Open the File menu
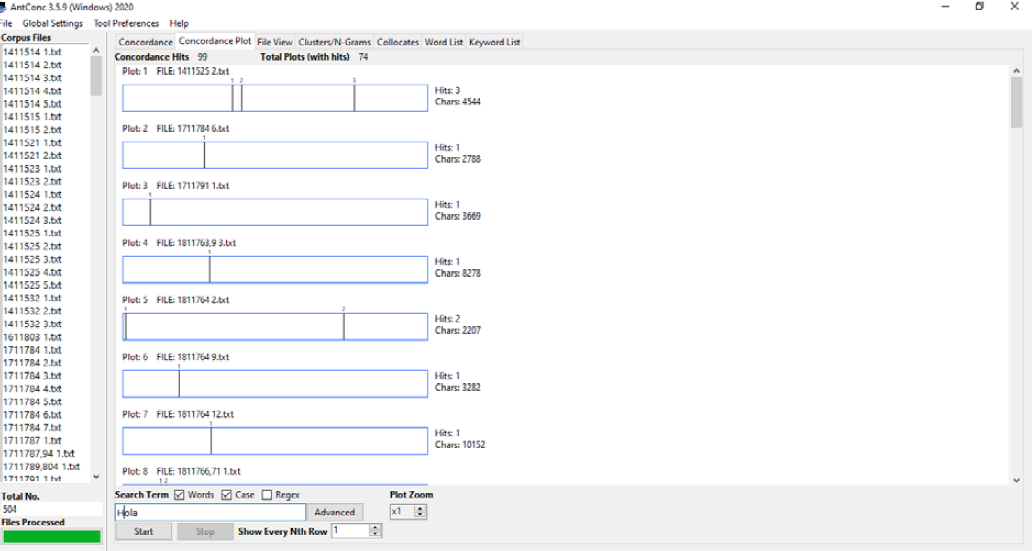Image resolution: width=1032 pixels, height=551 pixels. (6, 23)
